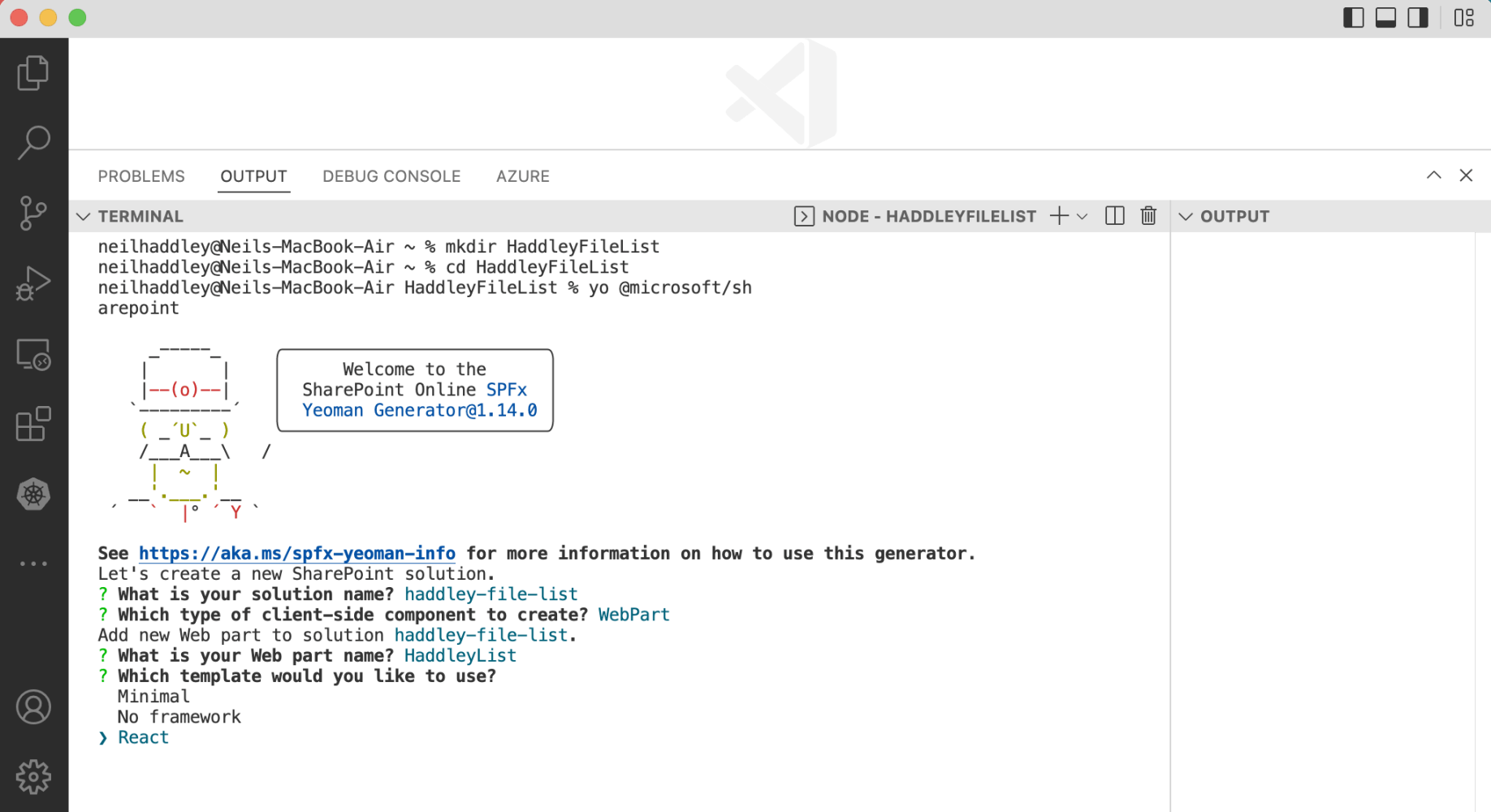
Task: Click the WebPart component type answer
Action: pos(634,615)
